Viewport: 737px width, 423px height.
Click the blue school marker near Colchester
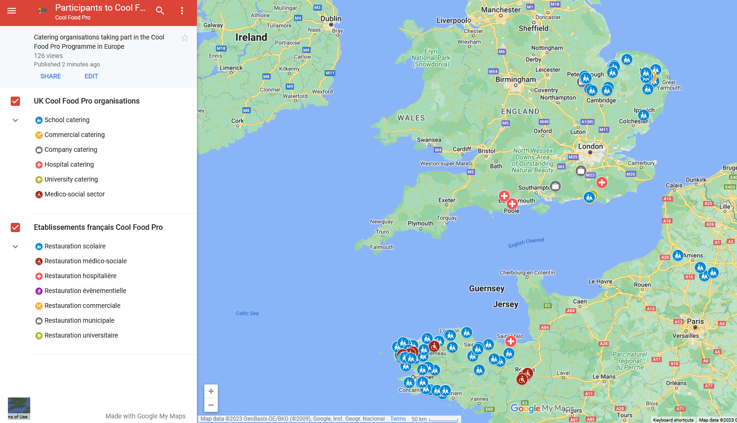(x=644, y=115)
